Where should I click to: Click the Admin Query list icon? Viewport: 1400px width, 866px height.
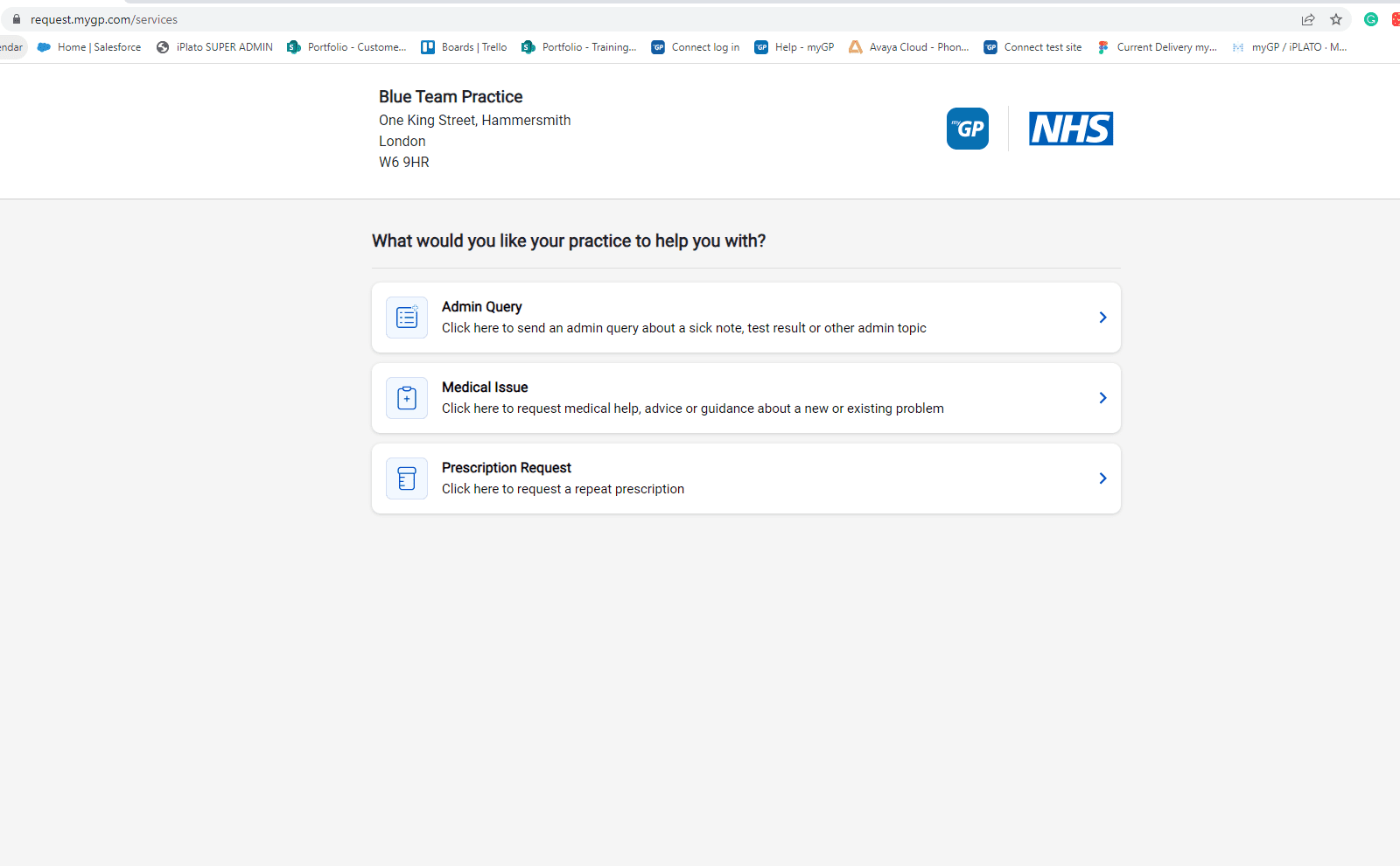(x=407, y=318)
